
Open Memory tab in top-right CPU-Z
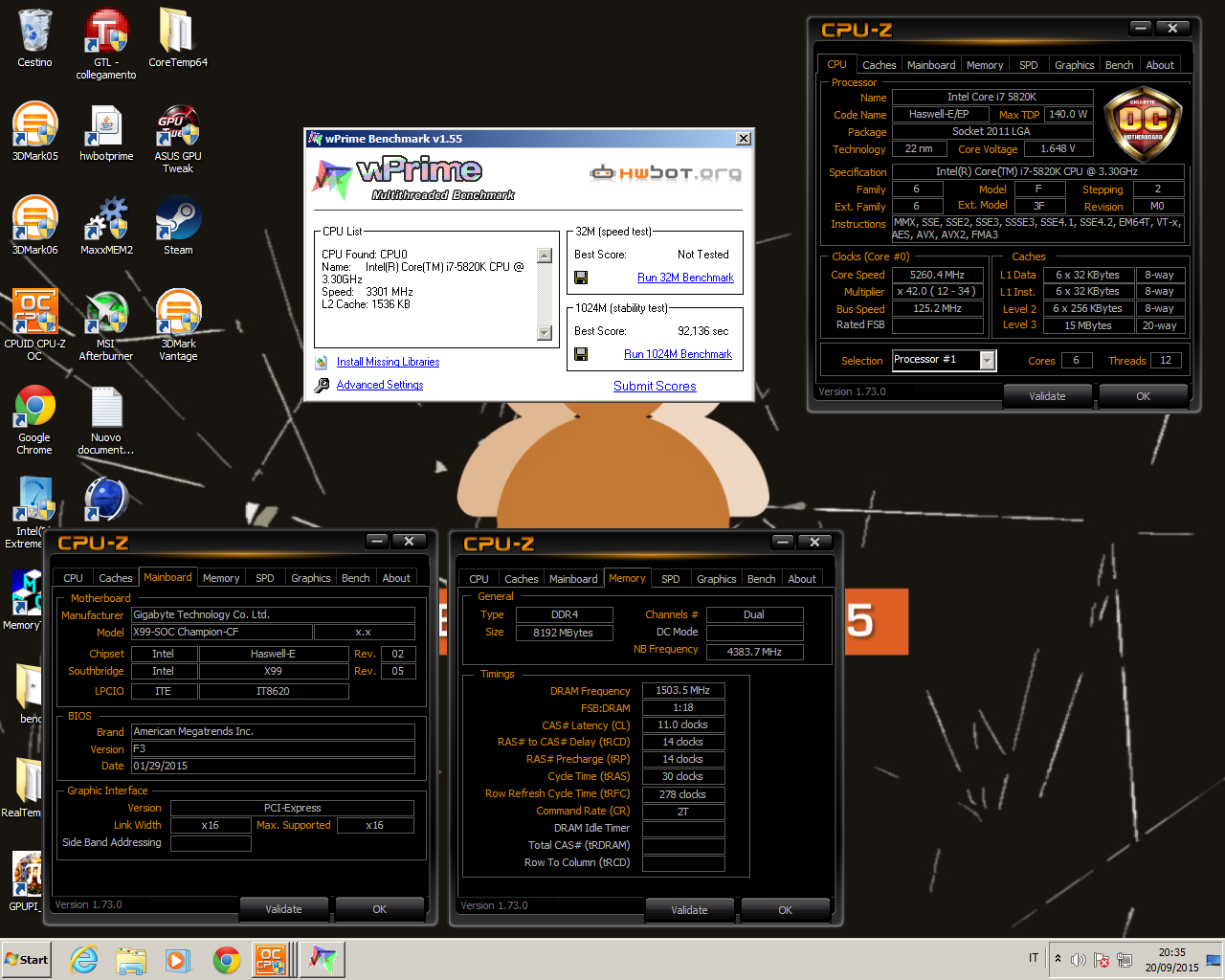point(985,65)
